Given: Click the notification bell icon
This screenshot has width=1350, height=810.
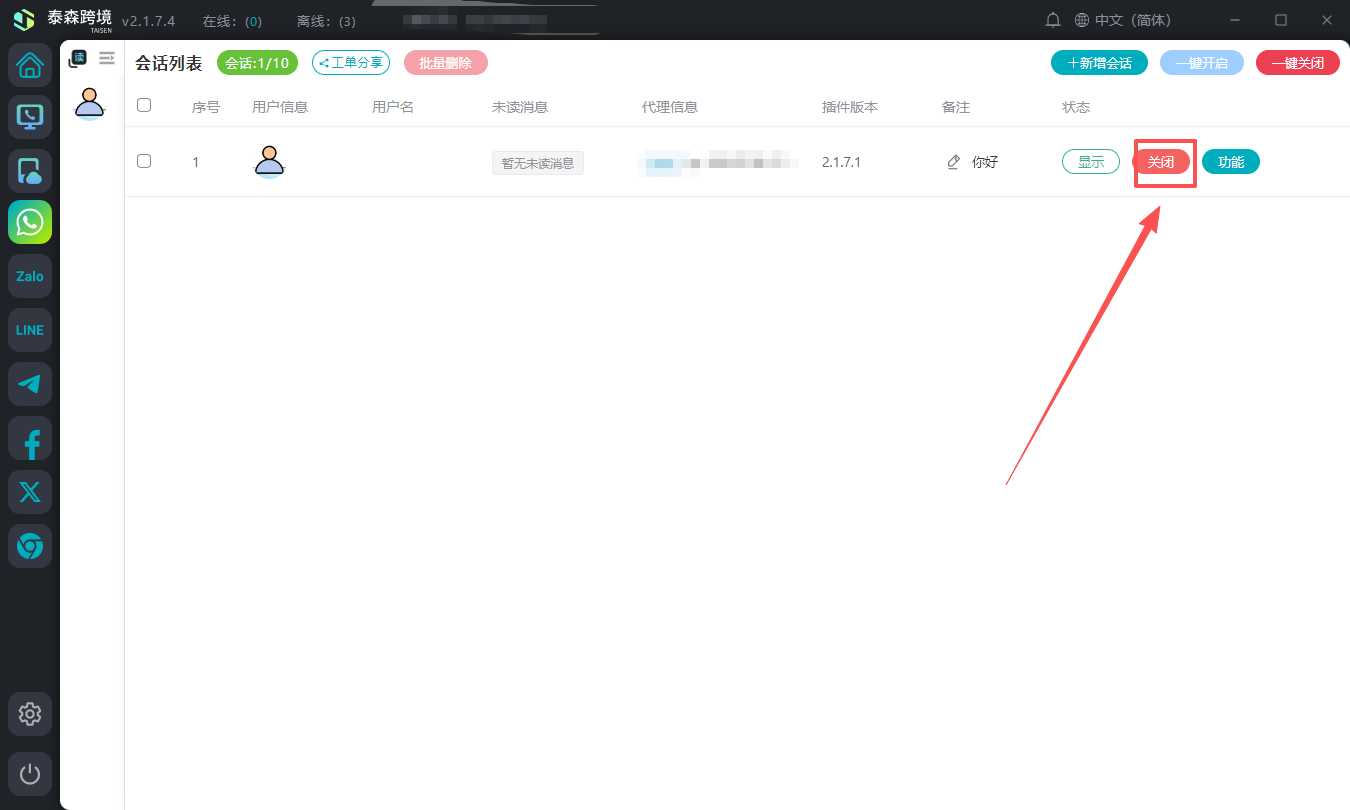Looking at the screenshot, I should pyautogui.click(x=1053, y=20).
